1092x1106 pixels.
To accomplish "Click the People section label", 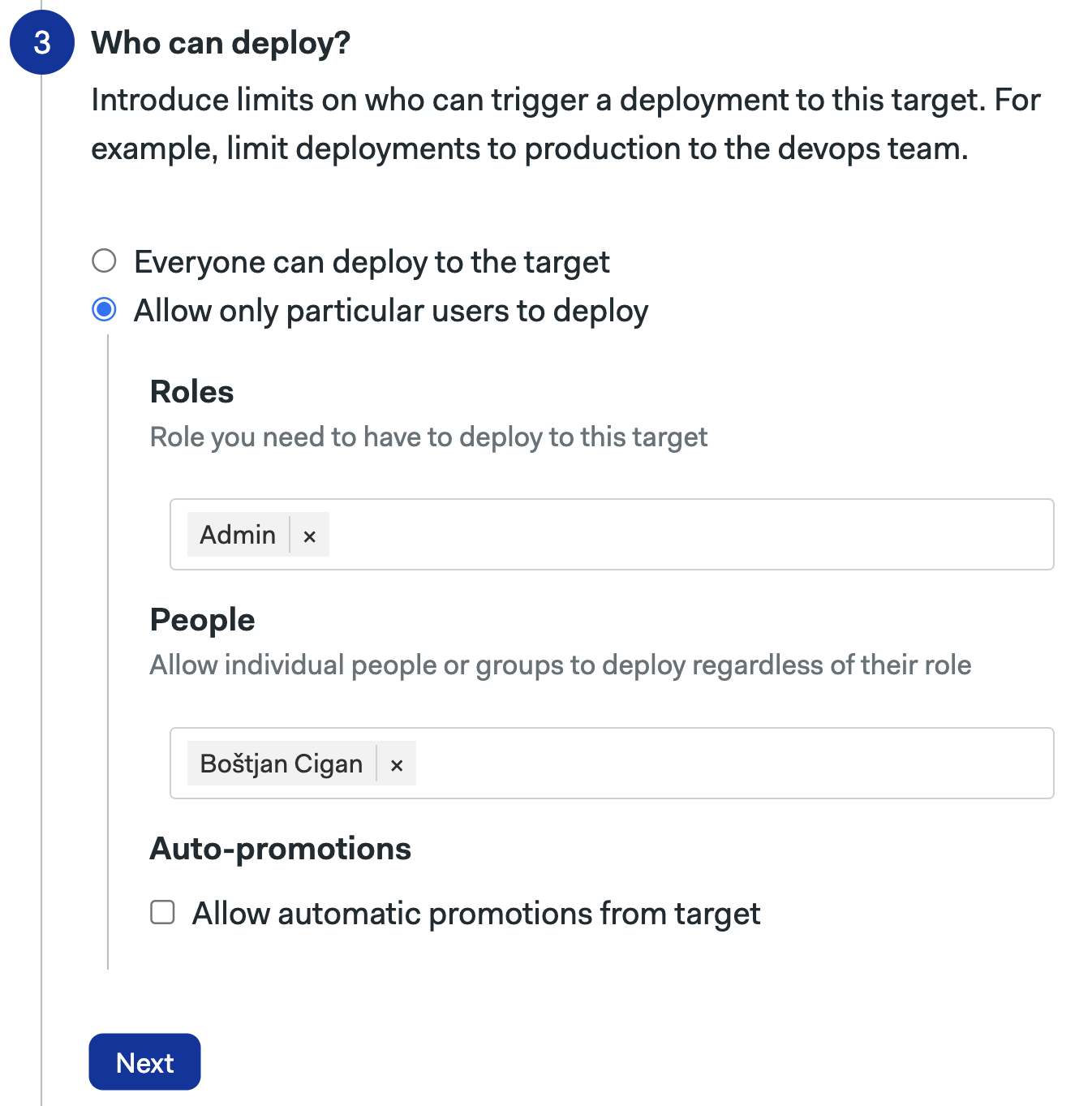I will click(x=202, y=619).
